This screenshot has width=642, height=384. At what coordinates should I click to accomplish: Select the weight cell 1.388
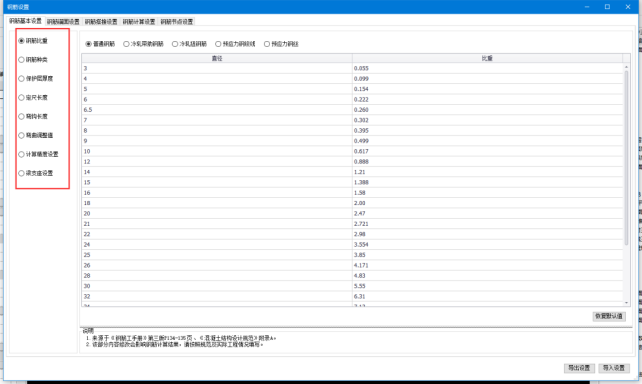point(487,182)
